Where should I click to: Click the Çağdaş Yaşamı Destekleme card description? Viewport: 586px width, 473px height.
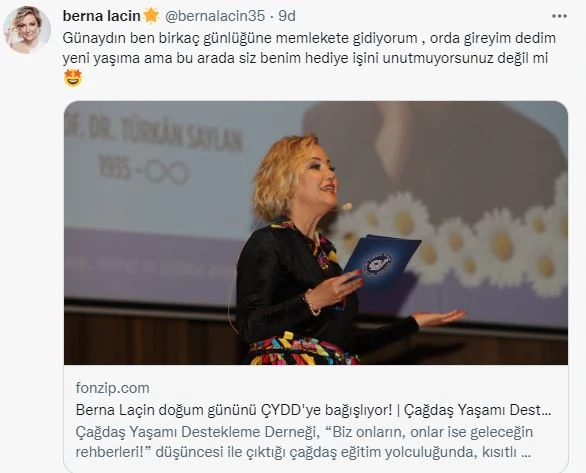click(x=304, y=442)
